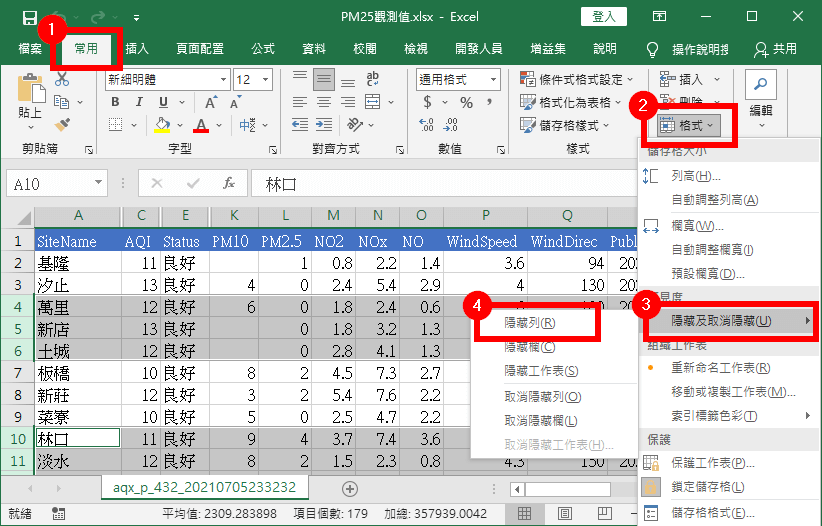The width and height of the screenshot is (822, 526).
Task: Apply yellow fill color bucket
Action: (x=162, y=125)
